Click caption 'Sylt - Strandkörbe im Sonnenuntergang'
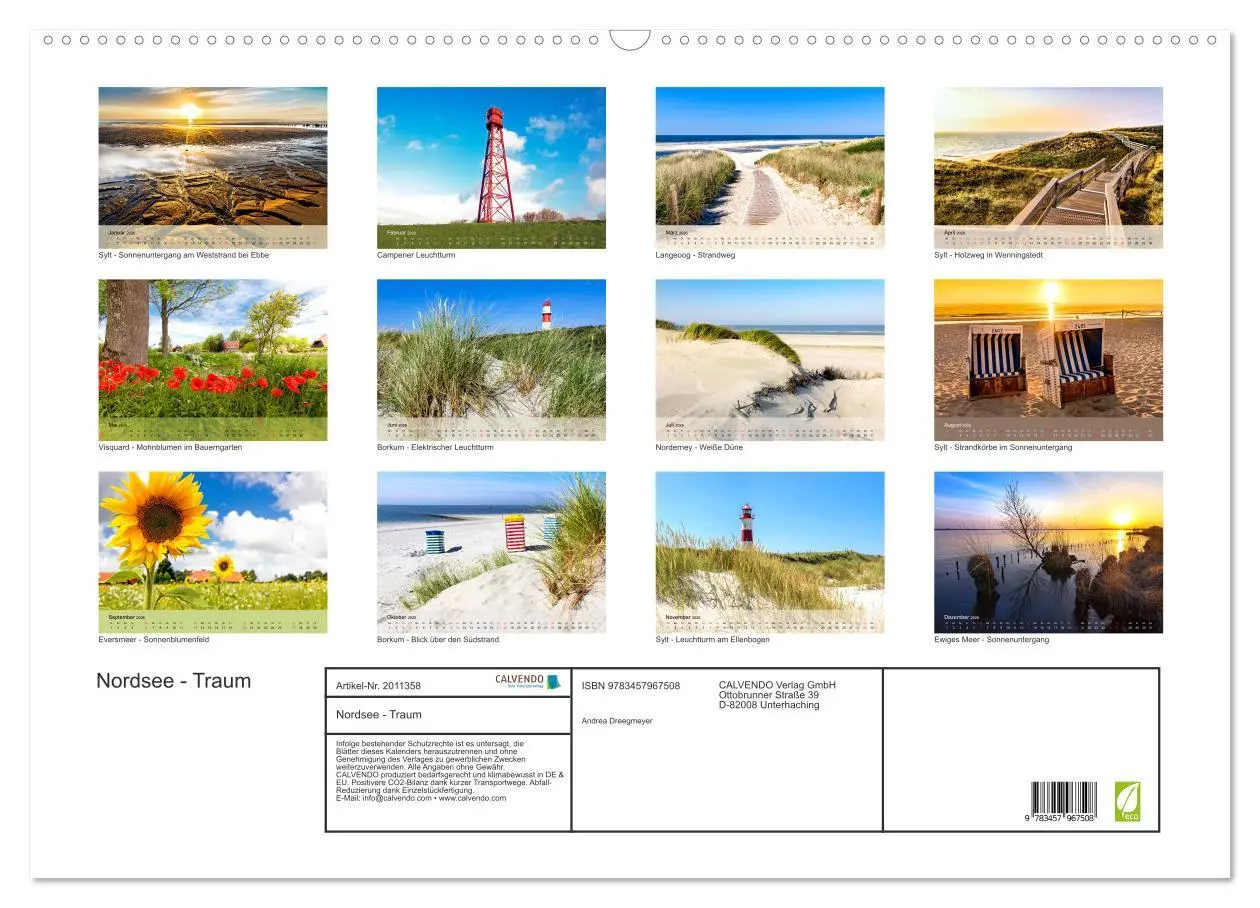 point(1003,447)
